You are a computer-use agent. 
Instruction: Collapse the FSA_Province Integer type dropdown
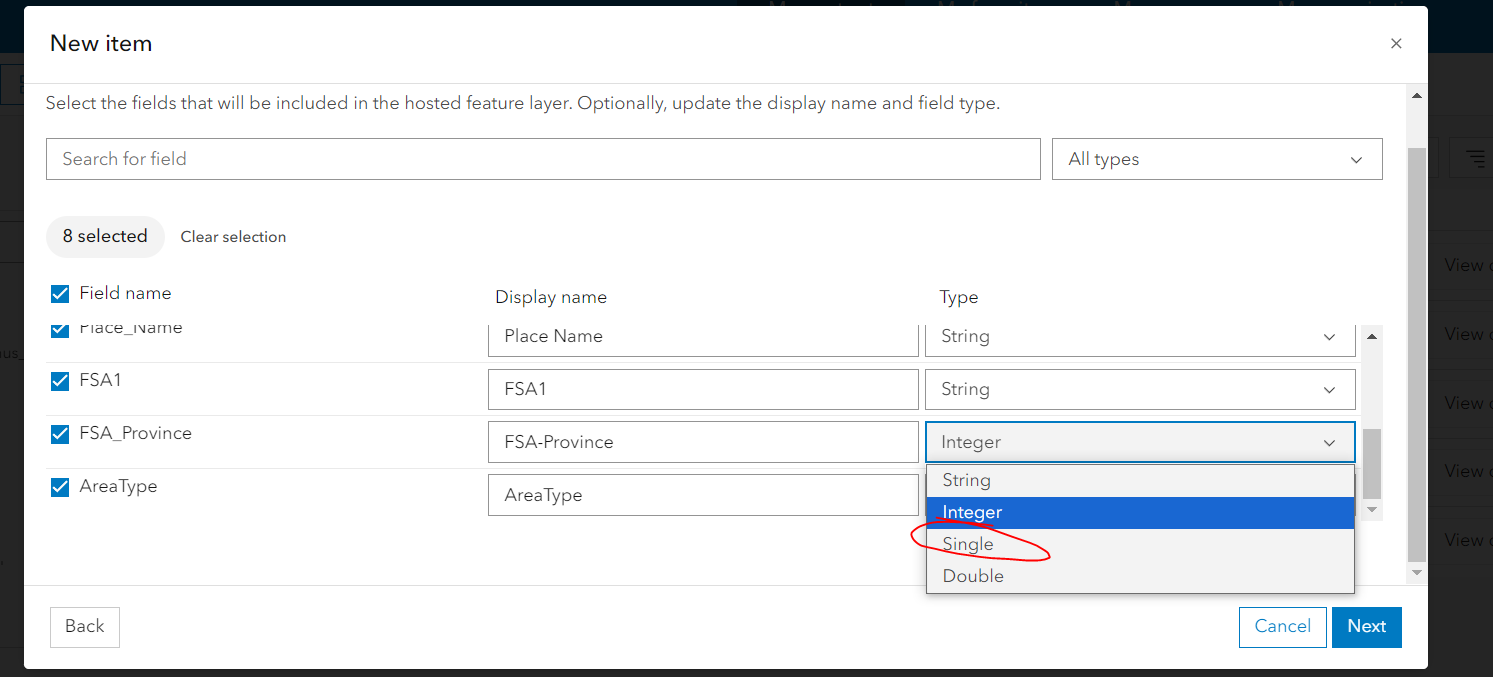pos(1140,442)
